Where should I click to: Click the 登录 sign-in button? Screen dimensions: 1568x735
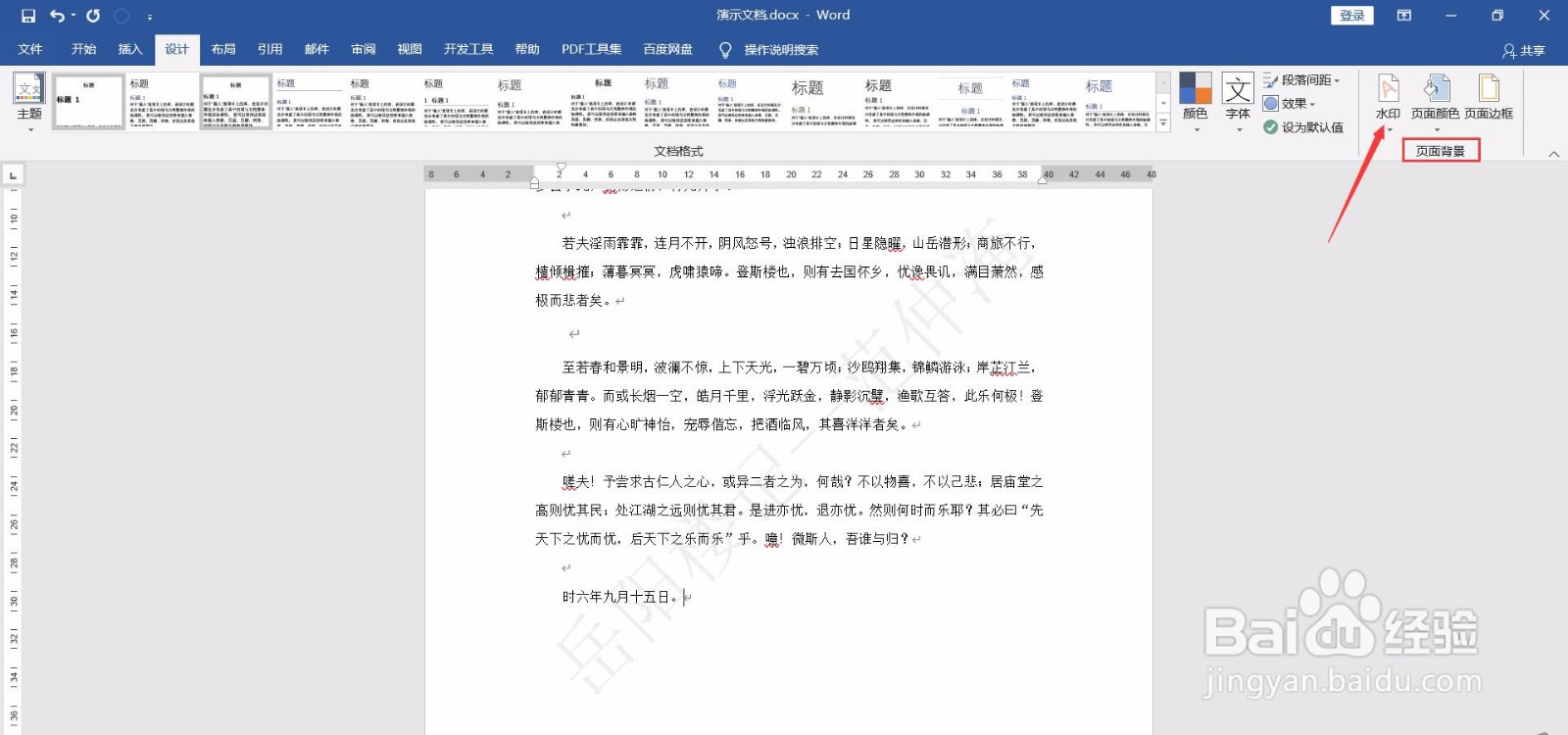[x=1352, y=16]
